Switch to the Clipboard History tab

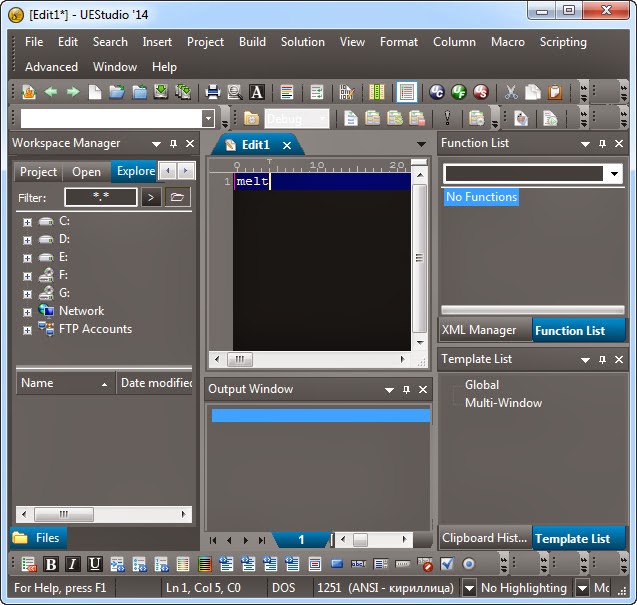pos(484,538)
